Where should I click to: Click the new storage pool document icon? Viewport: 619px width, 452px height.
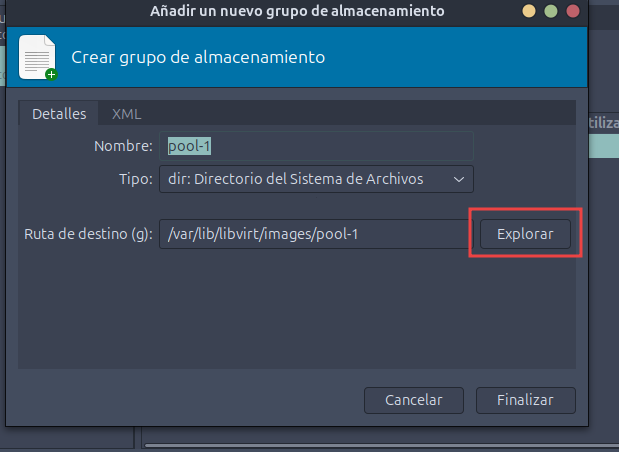click(38, 57)
